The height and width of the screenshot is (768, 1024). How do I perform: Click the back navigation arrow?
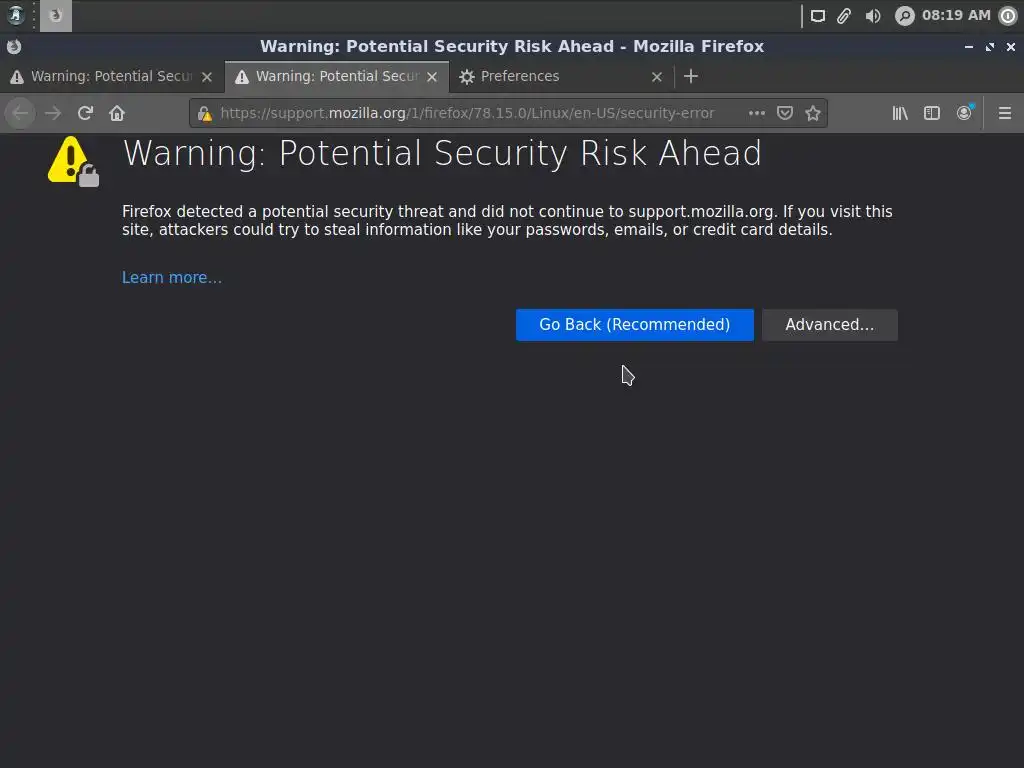20,113
